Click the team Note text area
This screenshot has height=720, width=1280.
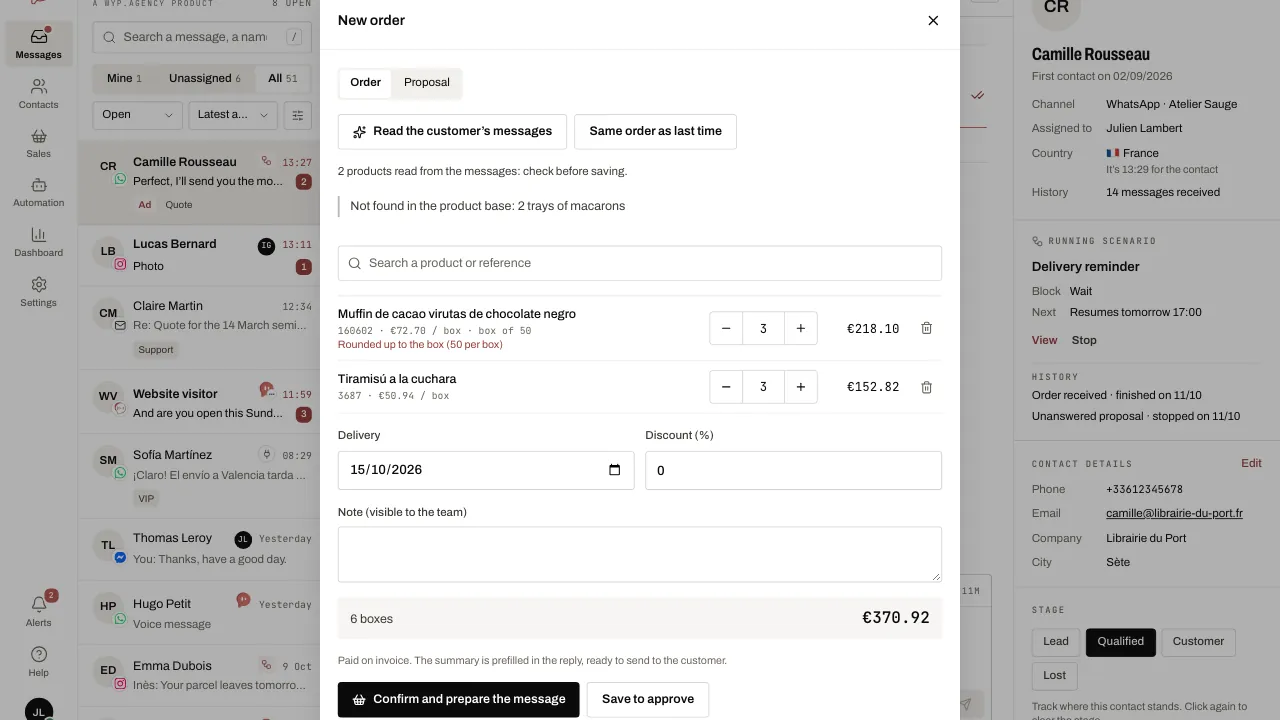pyautogui.click(x=640, y=554)
